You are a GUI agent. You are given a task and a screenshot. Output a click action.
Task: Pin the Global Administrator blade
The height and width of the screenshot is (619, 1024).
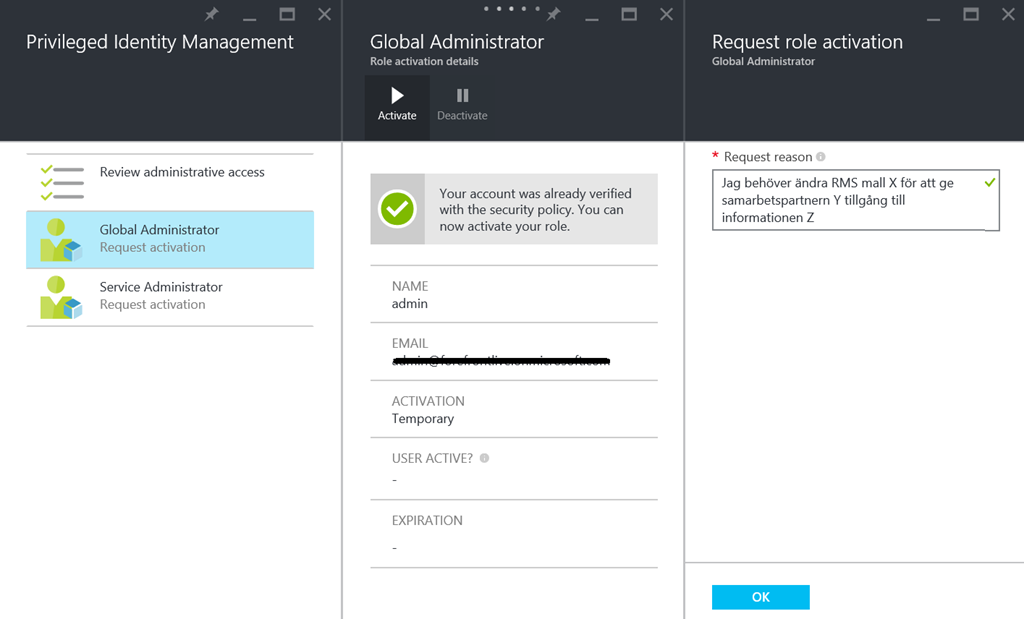(x=553, y=15)
